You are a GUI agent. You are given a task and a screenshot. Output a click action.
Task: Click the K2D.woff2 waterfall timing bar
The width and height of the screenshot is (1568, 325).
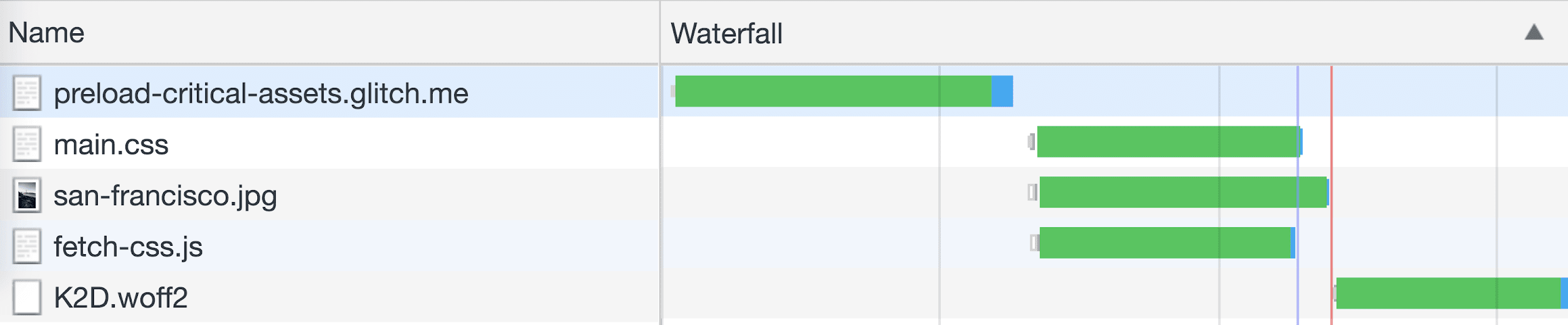(1448, 293)
